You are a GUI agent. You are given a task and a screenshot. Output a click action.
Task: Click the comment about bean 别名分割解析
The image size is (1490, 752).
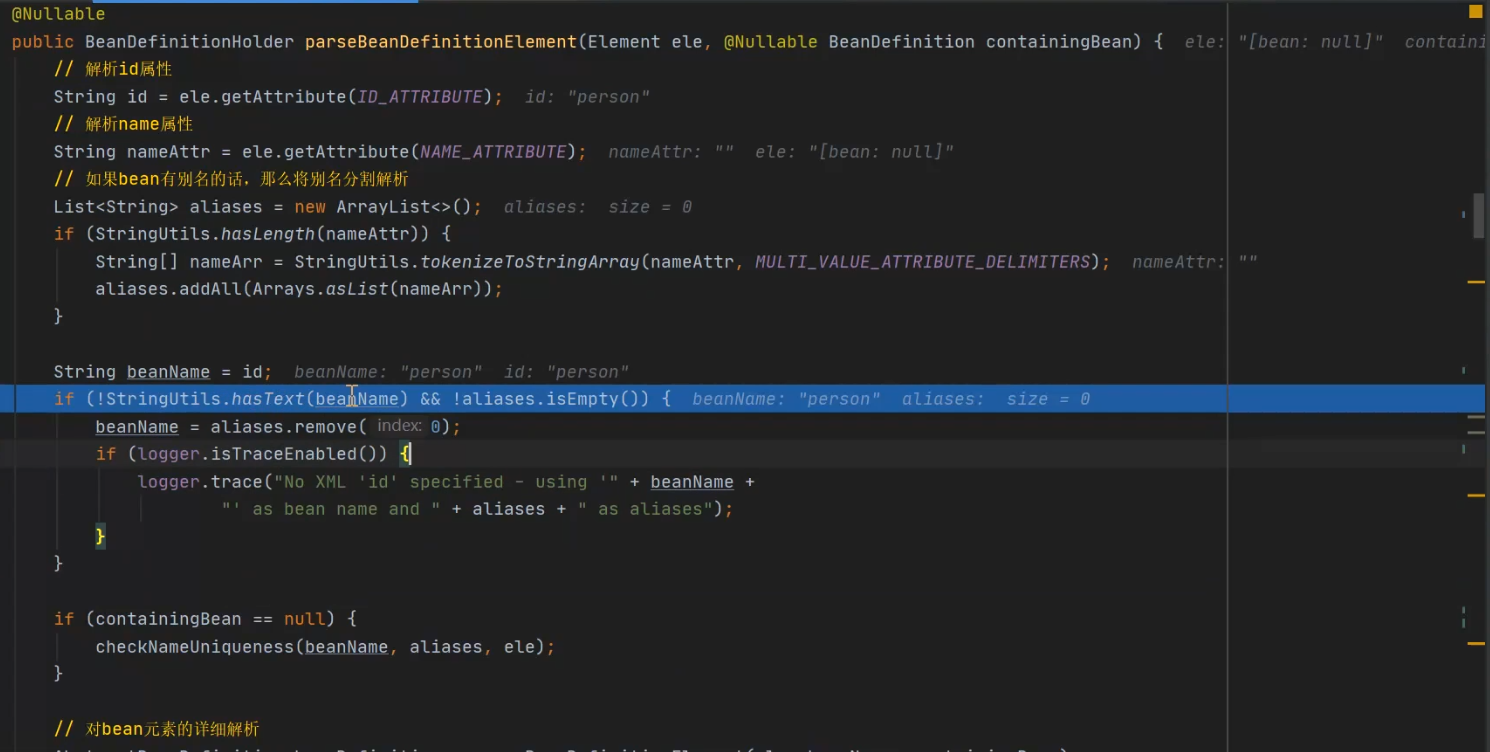click(231, 179)
